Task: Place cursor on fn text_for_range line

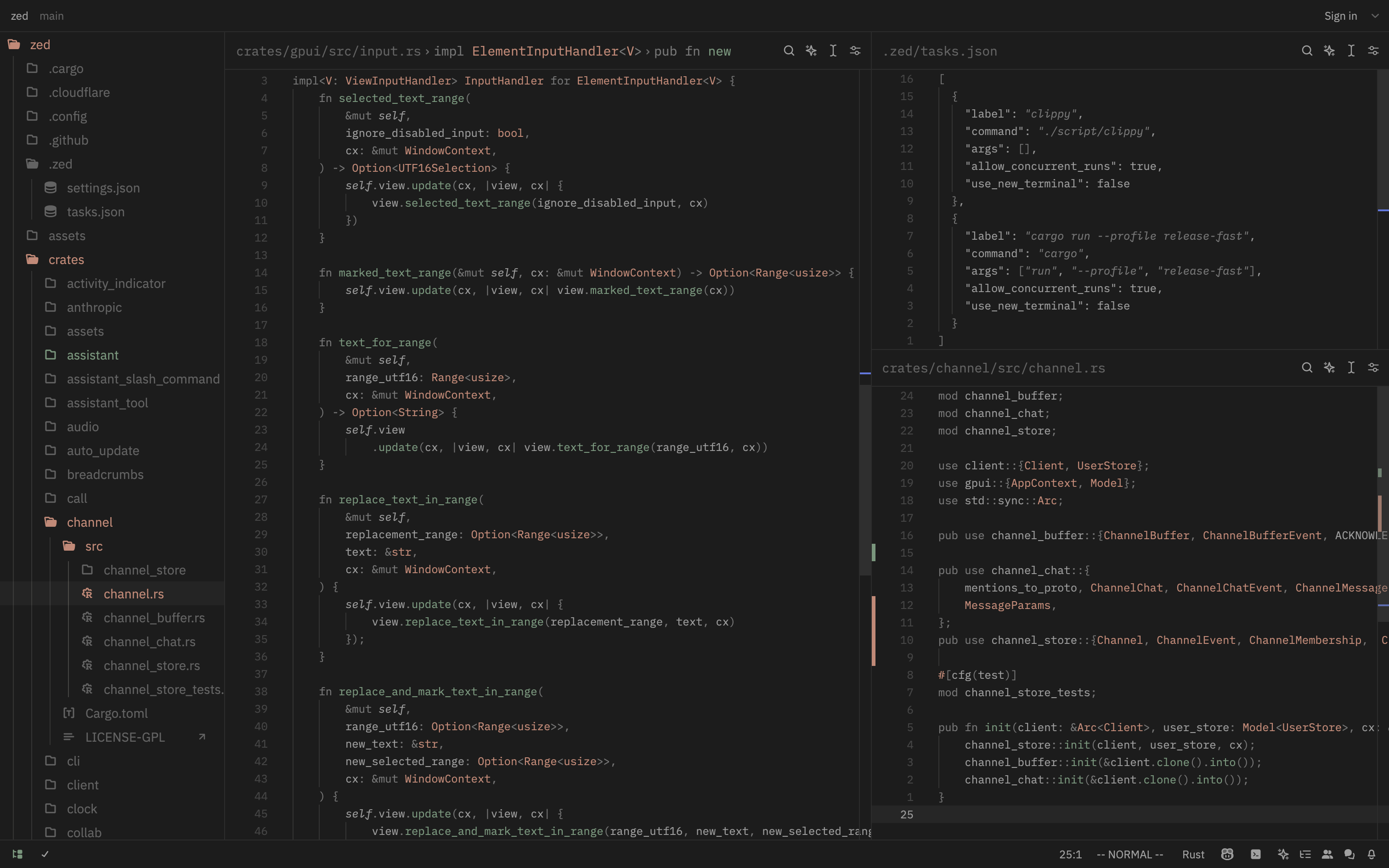Action: [x=379, y=343]
